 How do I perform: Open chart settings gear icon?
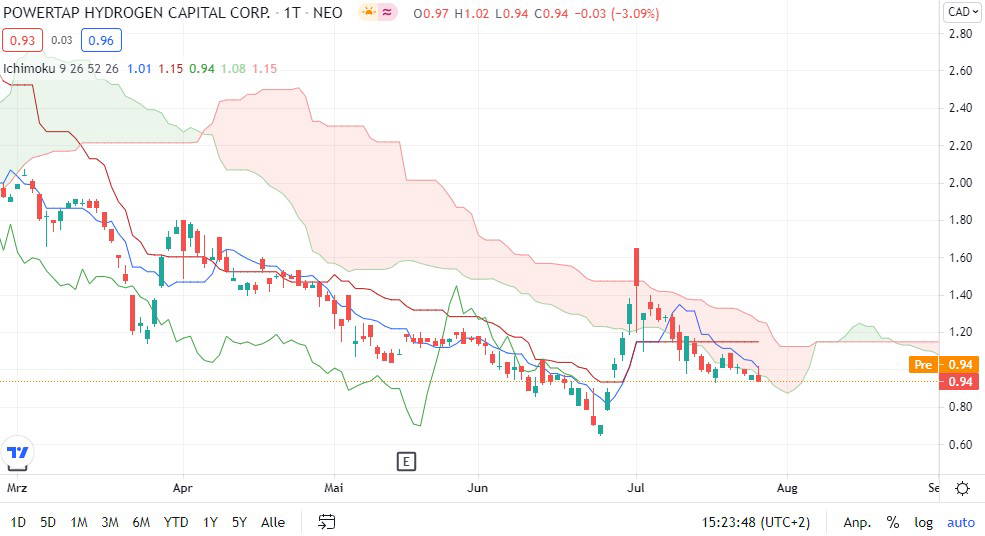[962, 488]
